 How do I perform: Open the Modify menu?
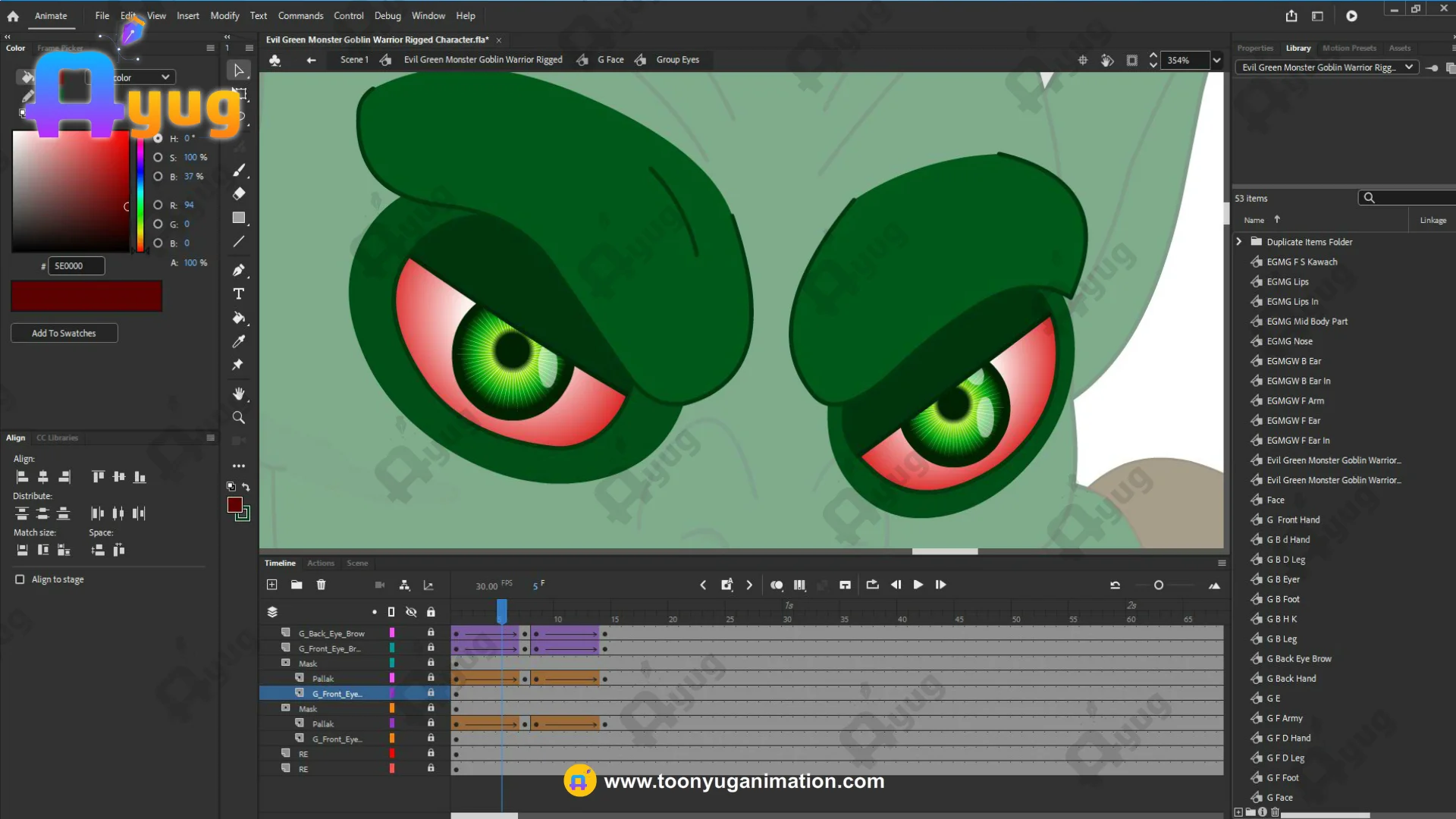[224, 16]
